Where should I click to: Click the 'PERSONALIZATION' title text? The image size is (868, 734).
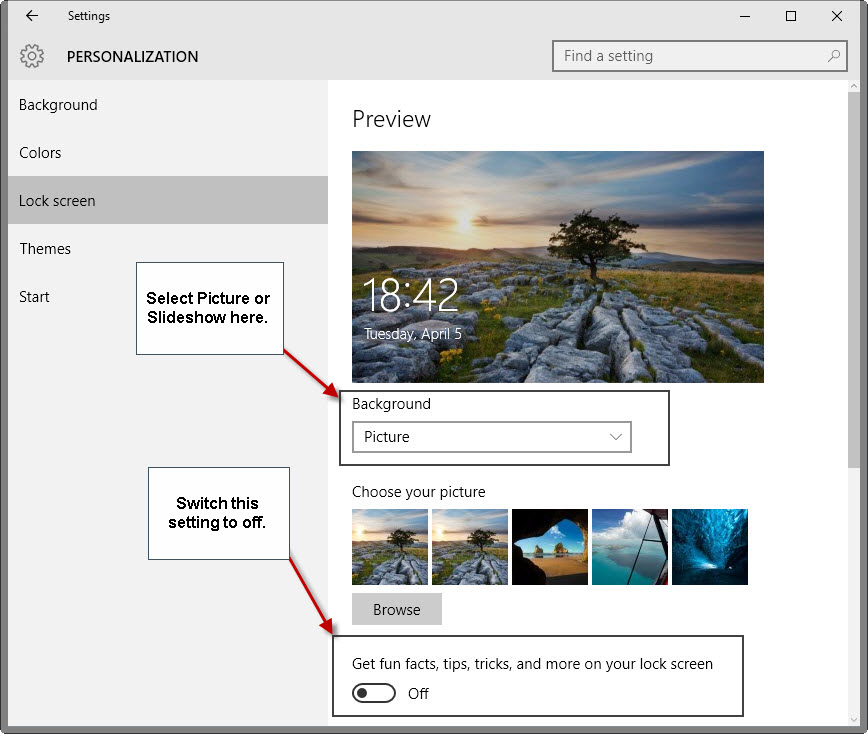pos(132,56)
